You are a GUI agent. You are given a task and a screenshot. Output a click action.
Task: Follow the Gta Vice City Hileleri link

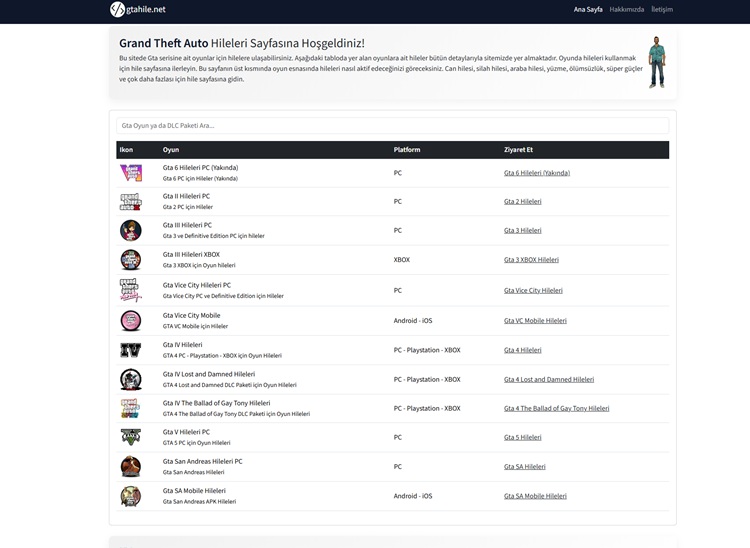[533, 291]
